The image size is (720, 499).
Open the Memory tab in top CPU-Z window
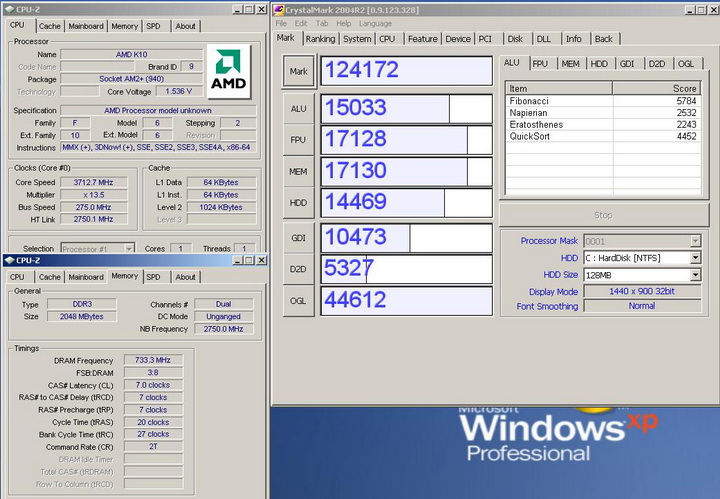(124, 26)
